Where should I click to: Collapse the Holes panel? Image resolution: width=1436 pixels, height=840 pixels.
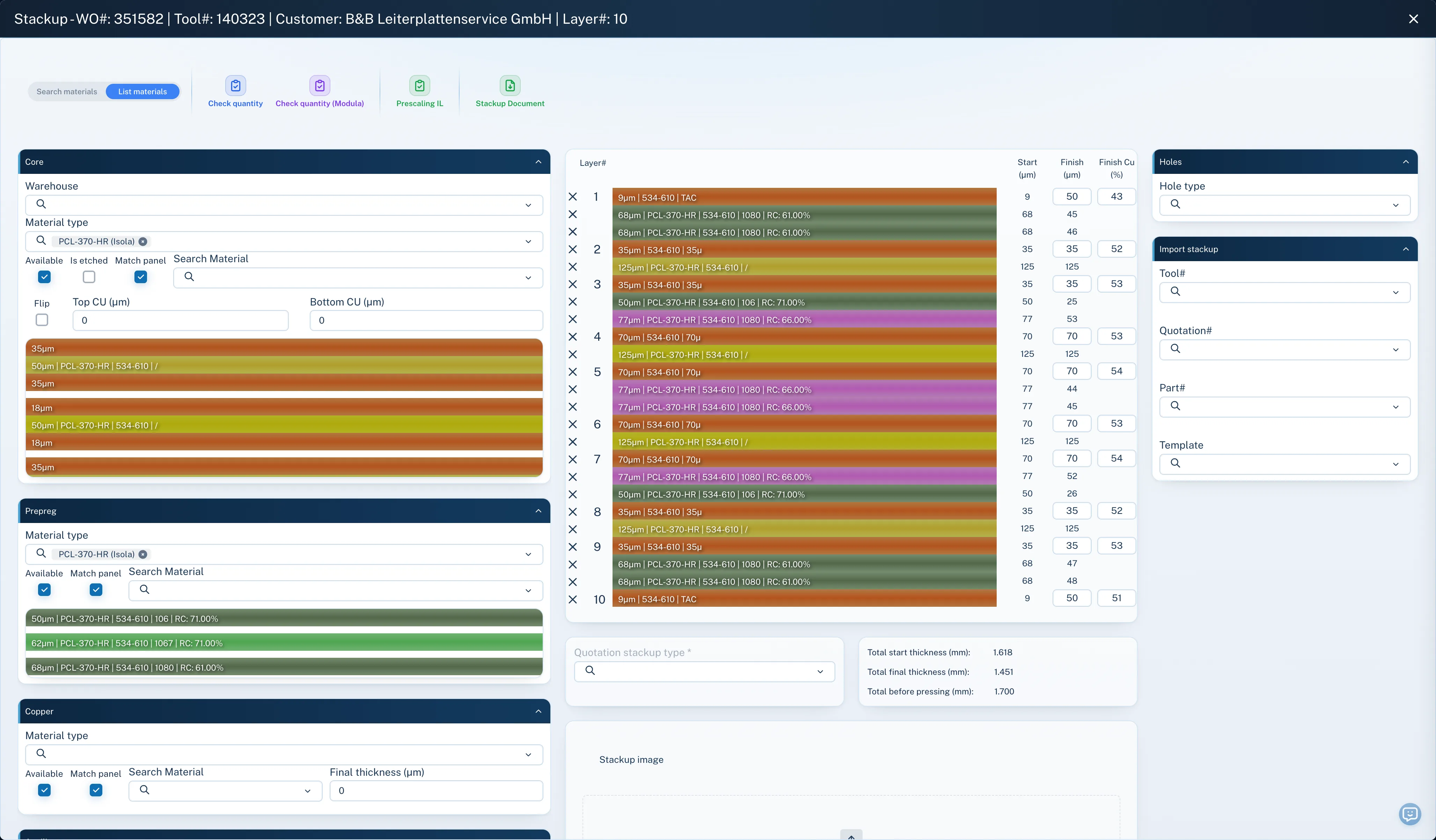pyautogui.click(x=1405, y=162)
